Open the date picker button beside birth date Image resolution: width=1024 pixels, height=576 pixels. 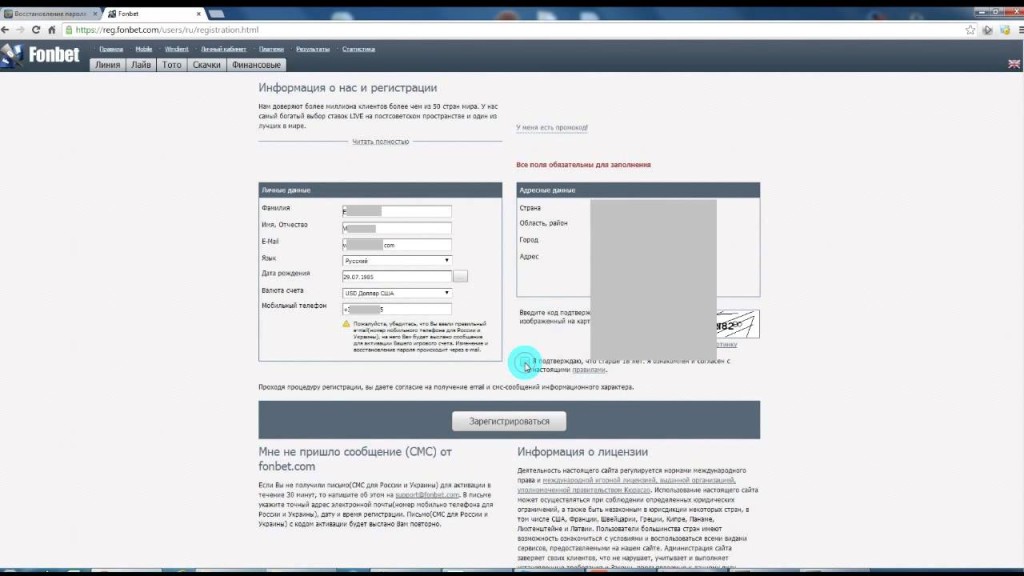(x=460, y=276)
